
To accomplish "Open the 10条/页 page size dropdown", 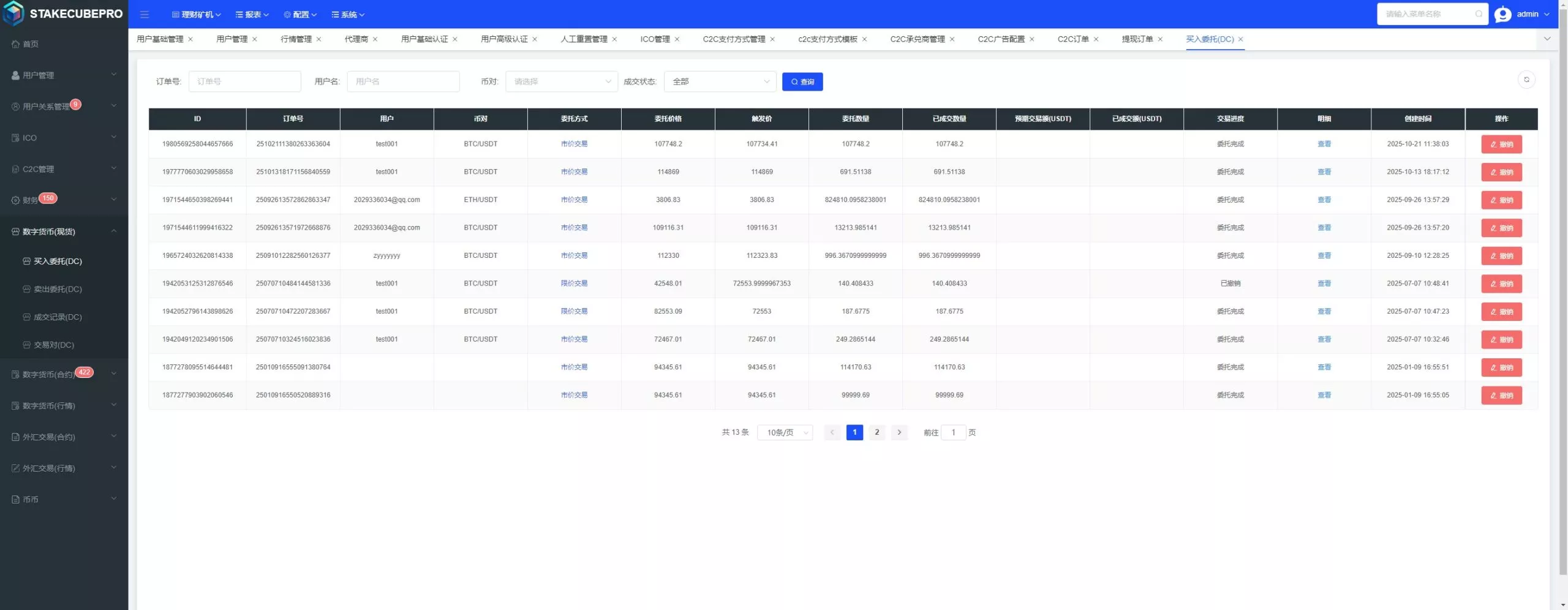I will pos(785,432).
